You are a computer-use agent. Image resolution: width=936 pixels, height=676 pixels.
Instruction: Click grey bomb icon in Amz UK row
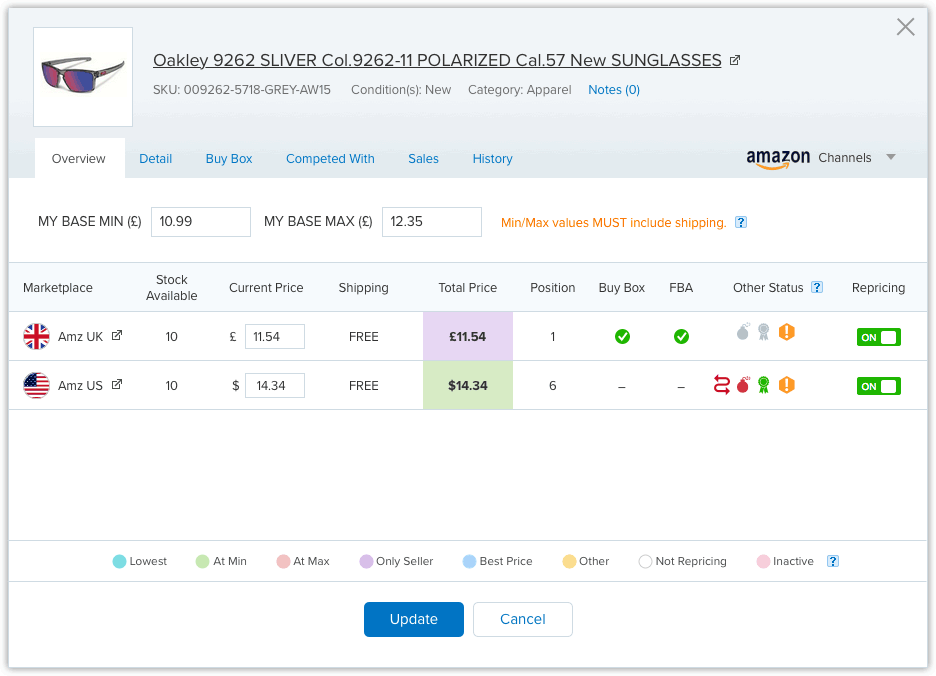point(743,331)
